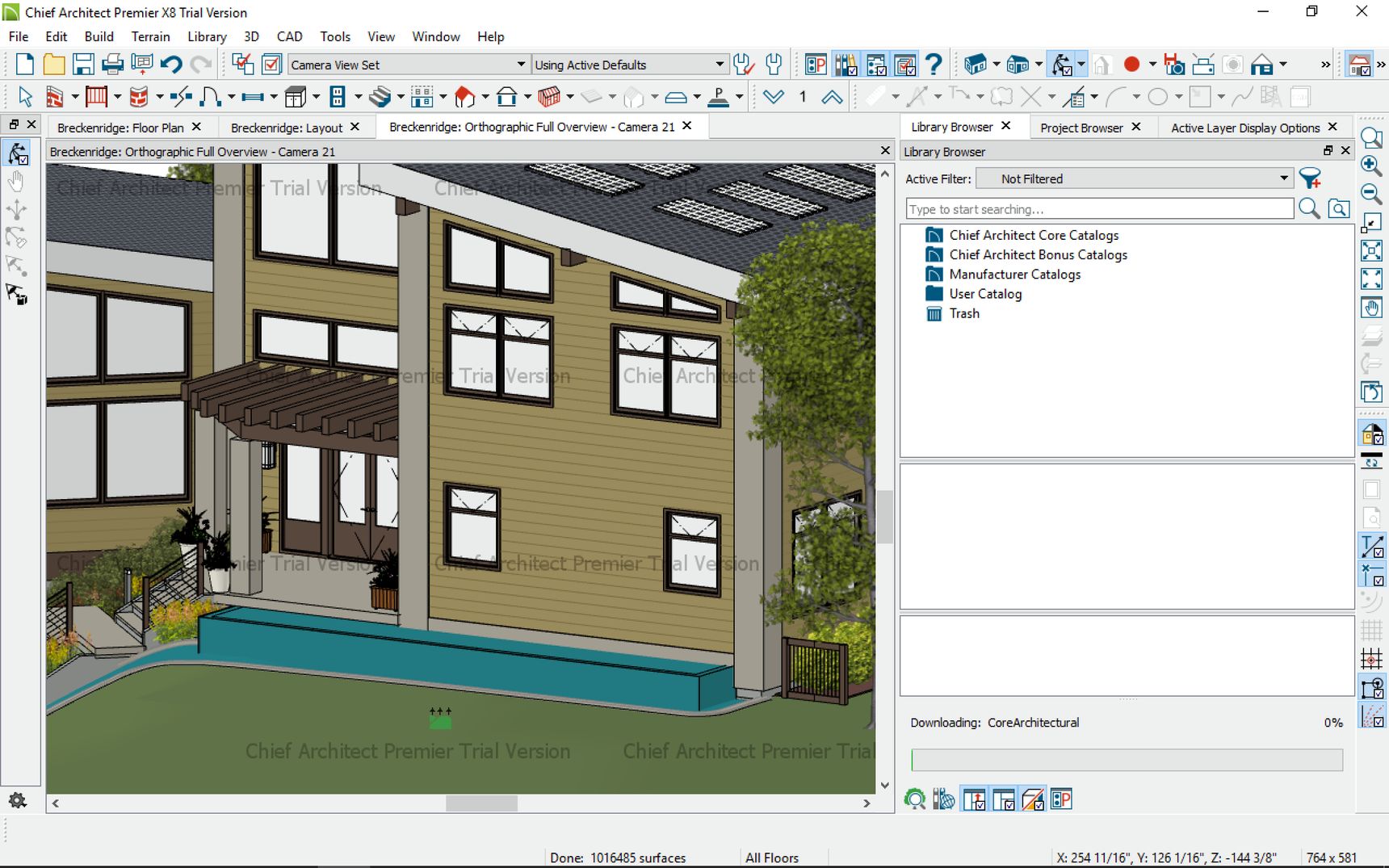1389x868 pixels.
Task: Toggle the Library material preview icon
Action: click(x=1033, y=799)
